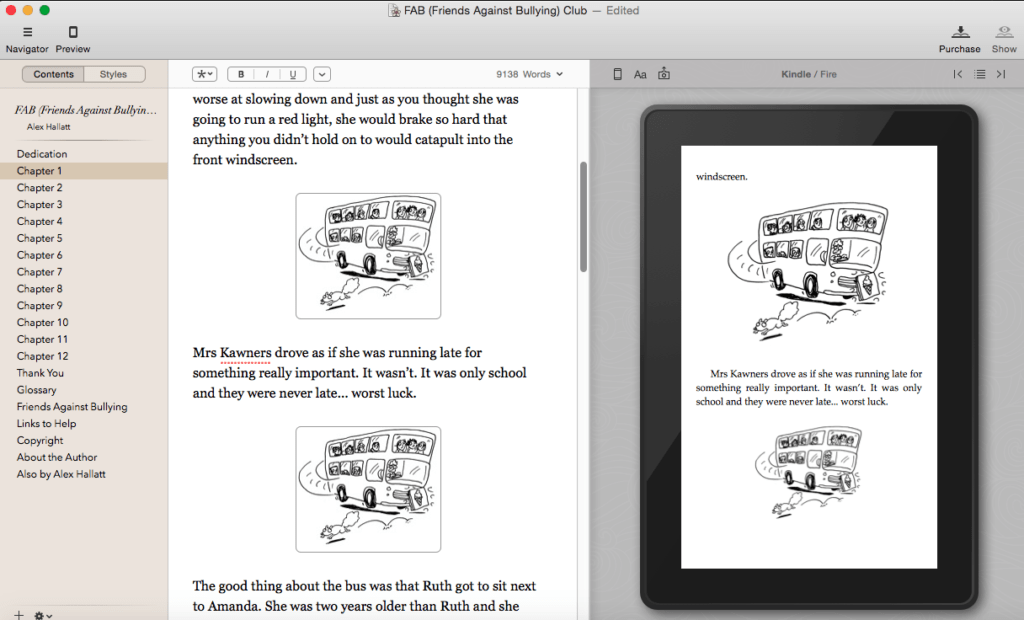Open preview table of contents list

pyautogui.click(x=980, y=74)
